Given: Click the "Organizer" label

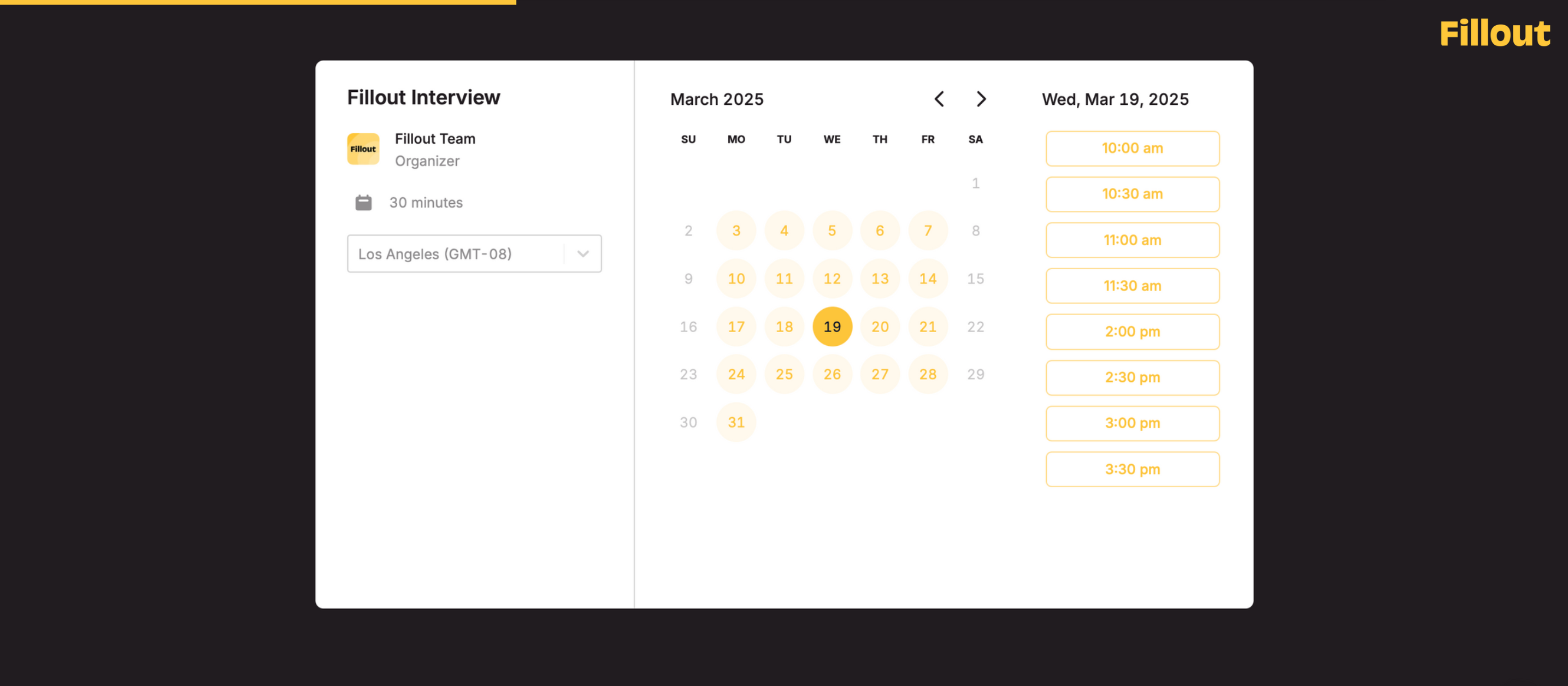Looking at the screenshot, I should (x=427, y=161).
